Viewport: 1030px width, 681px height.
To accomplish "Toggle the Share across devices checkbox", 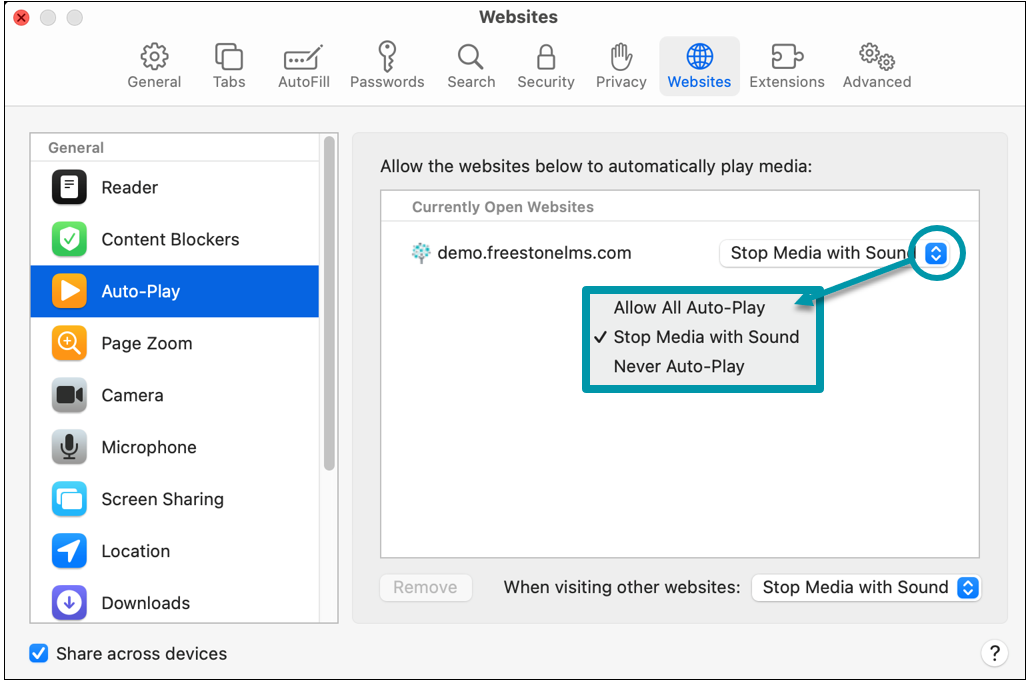I will (x=38, y=653).
